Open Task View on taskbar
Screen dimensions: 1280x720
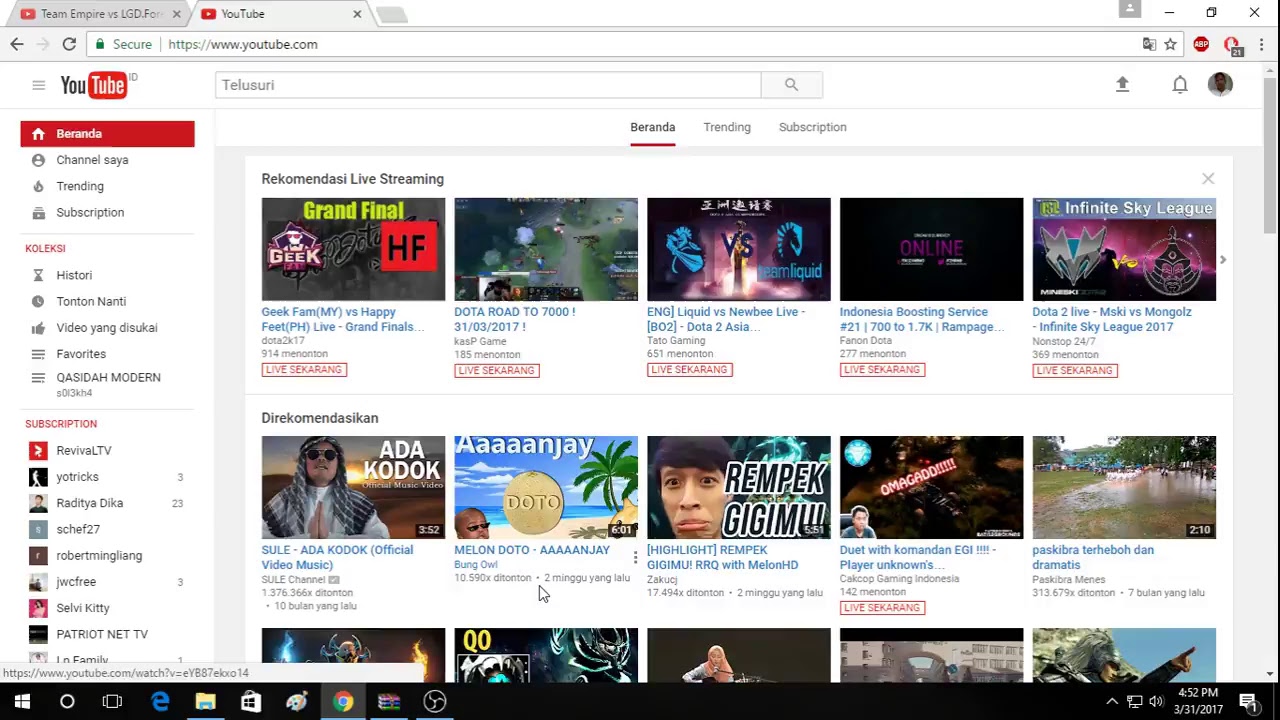(112, 702)
